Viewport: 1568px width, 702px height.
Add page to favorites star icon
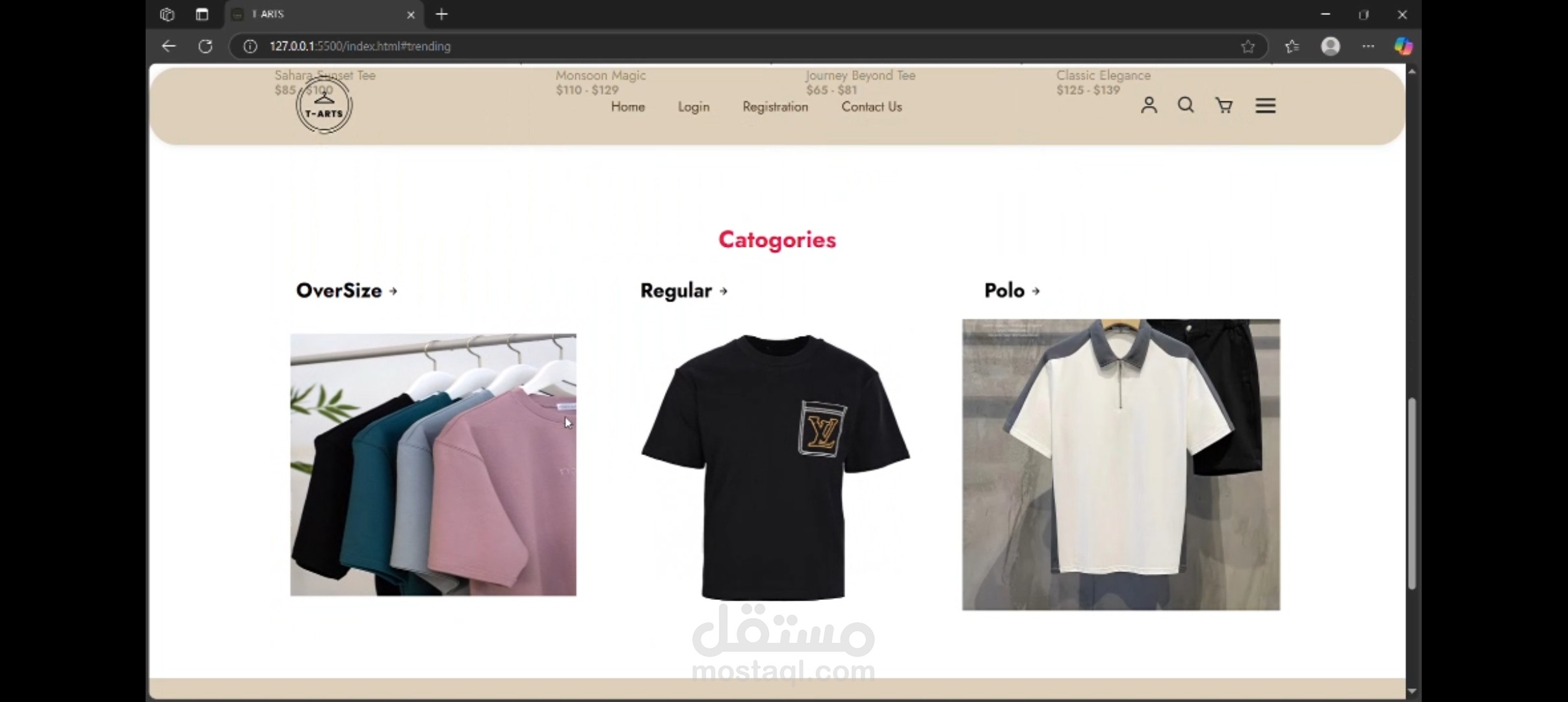click(1248, 46)
